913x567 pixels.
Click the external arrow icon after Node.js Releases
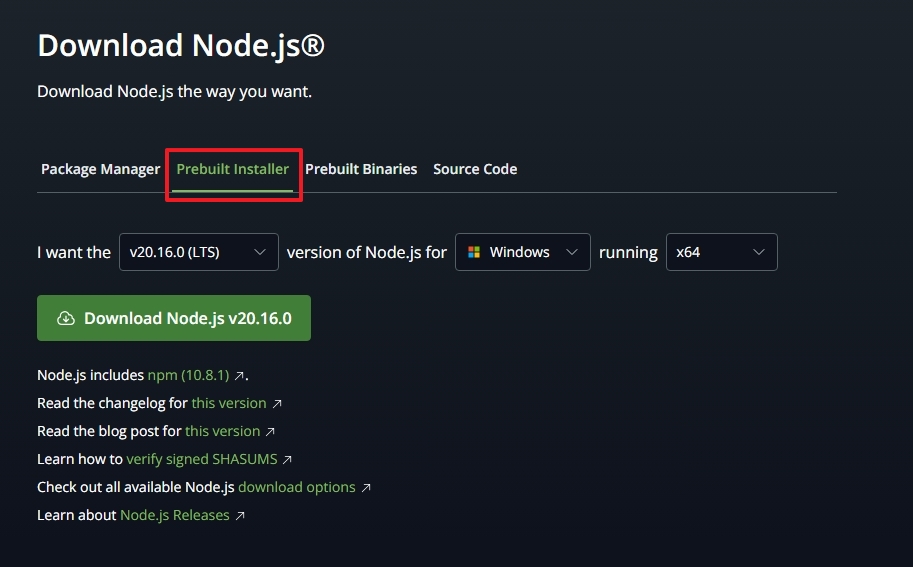click(240, 515)
